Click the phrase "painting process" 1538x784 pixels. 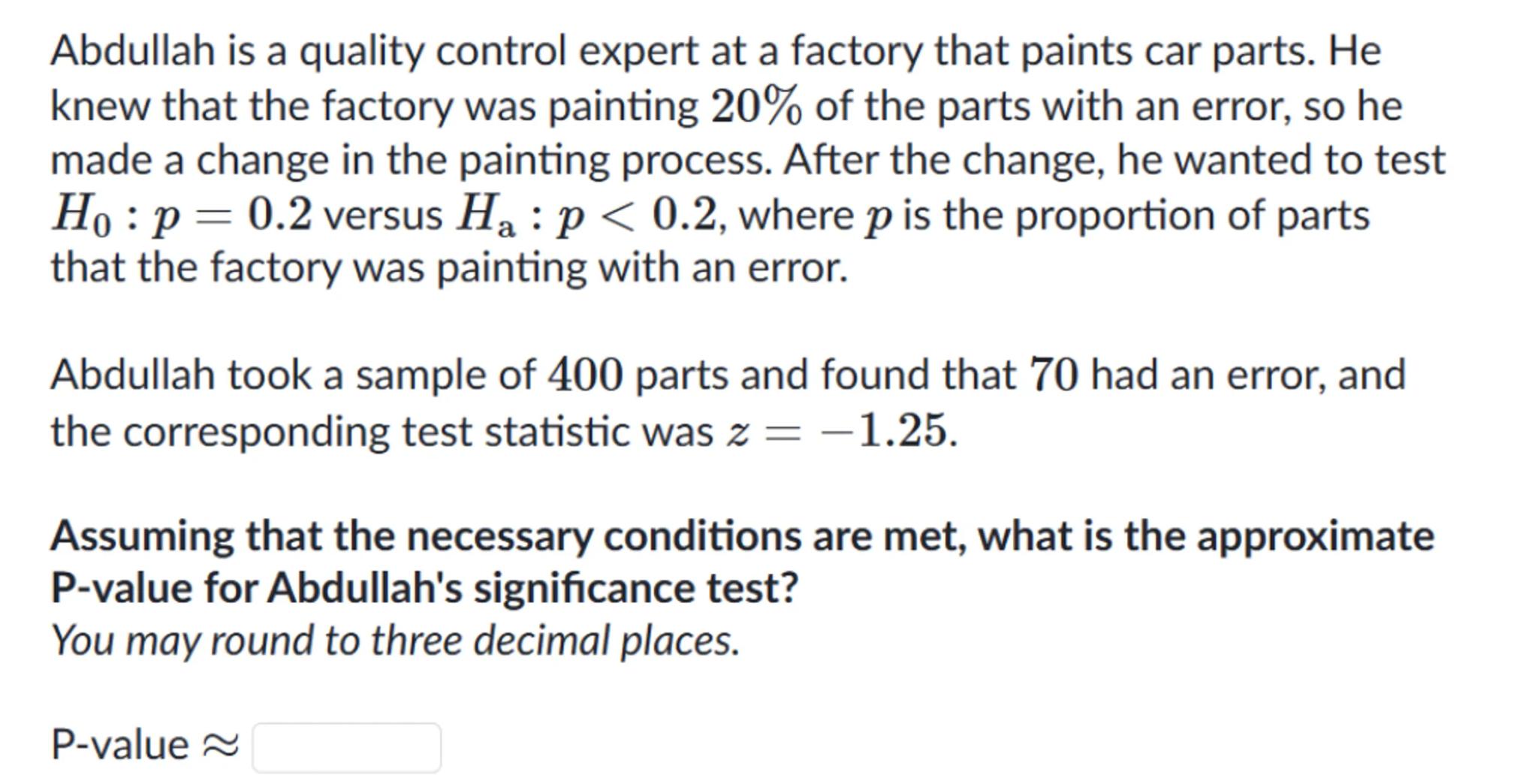[x=615, y=160]
